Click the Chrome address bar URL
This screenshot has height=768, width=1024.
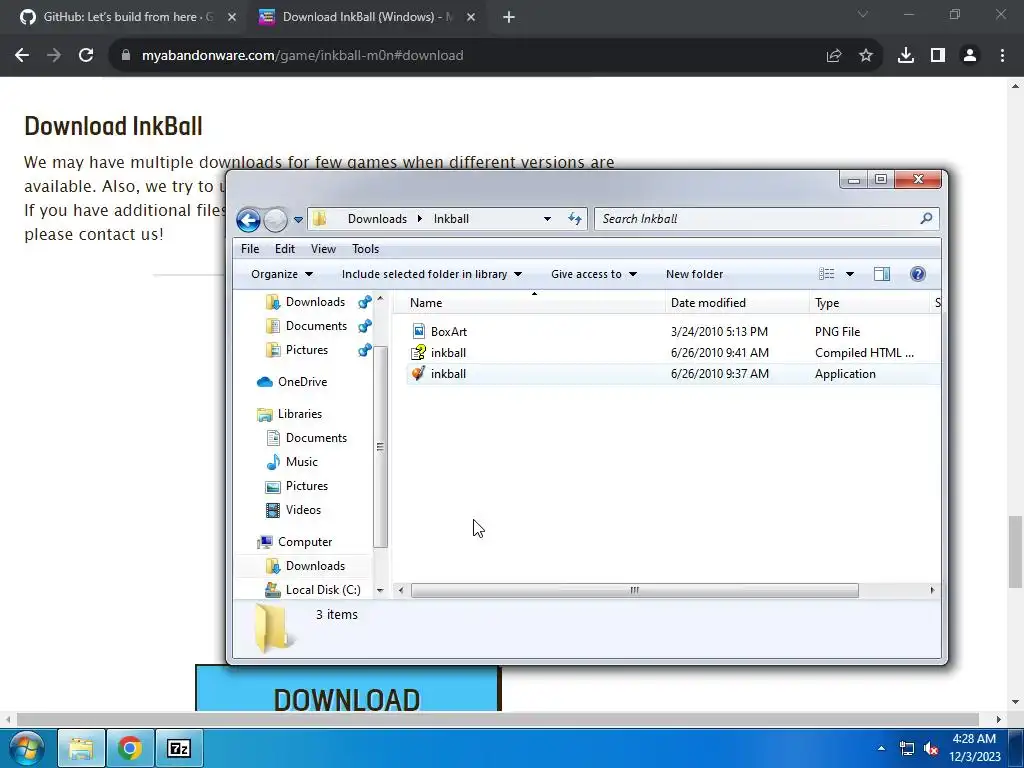[302, 56]
